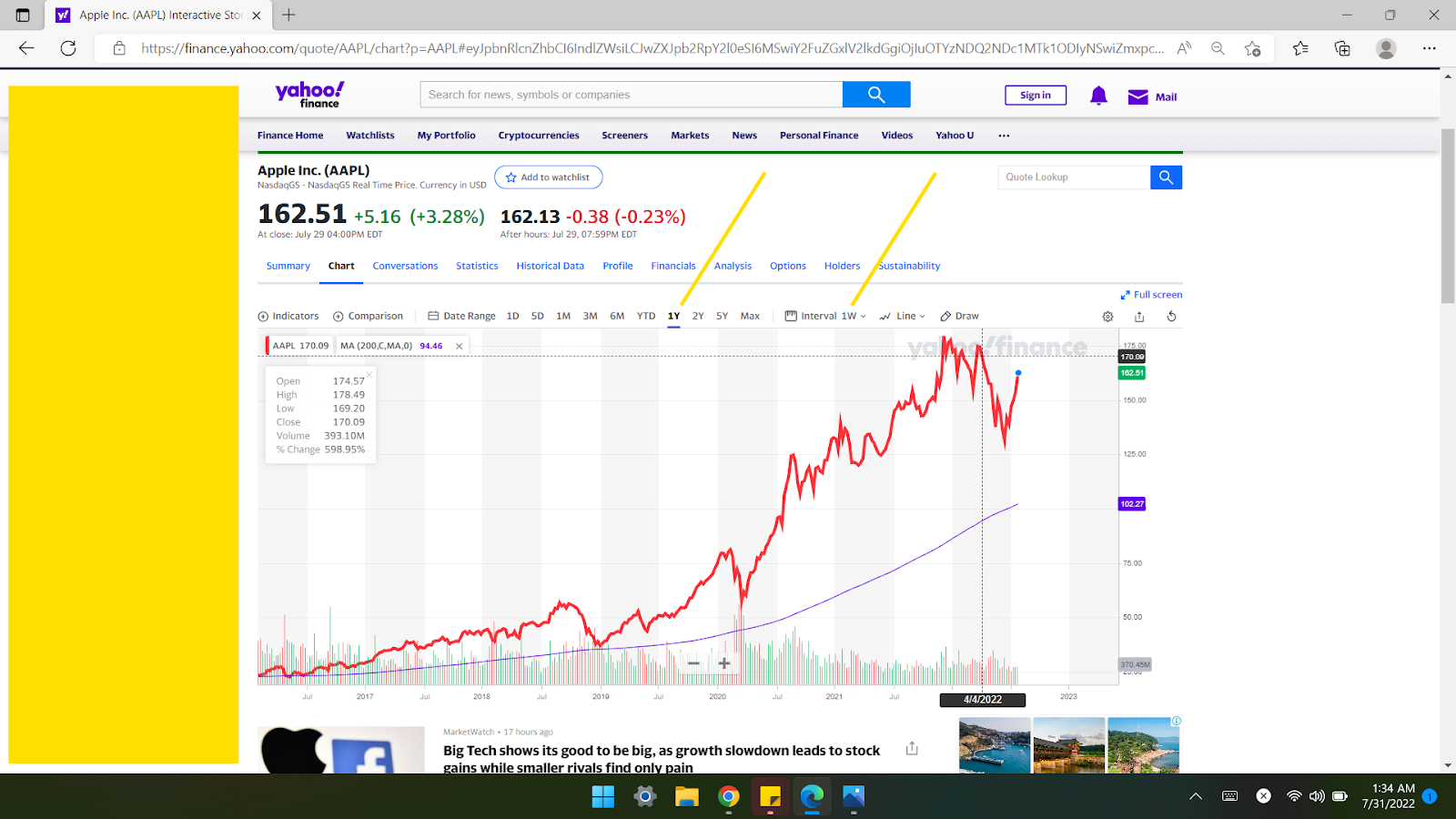1456x819 pixels.
Task: Refresh the browser page
Action: coord(68,48)
